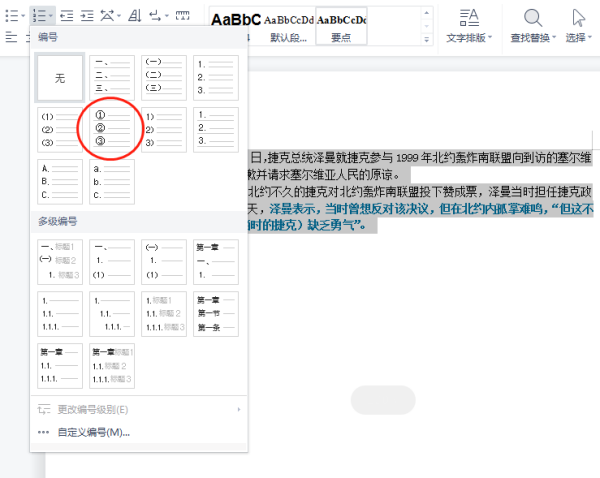
Task: Click the document line about 1999 年北约轰炸南联盟
Action: click(x=420, y=157)
